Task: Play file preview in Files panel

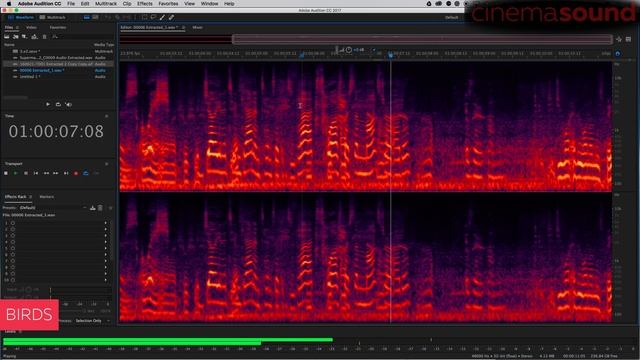Action: pos(48,104)
